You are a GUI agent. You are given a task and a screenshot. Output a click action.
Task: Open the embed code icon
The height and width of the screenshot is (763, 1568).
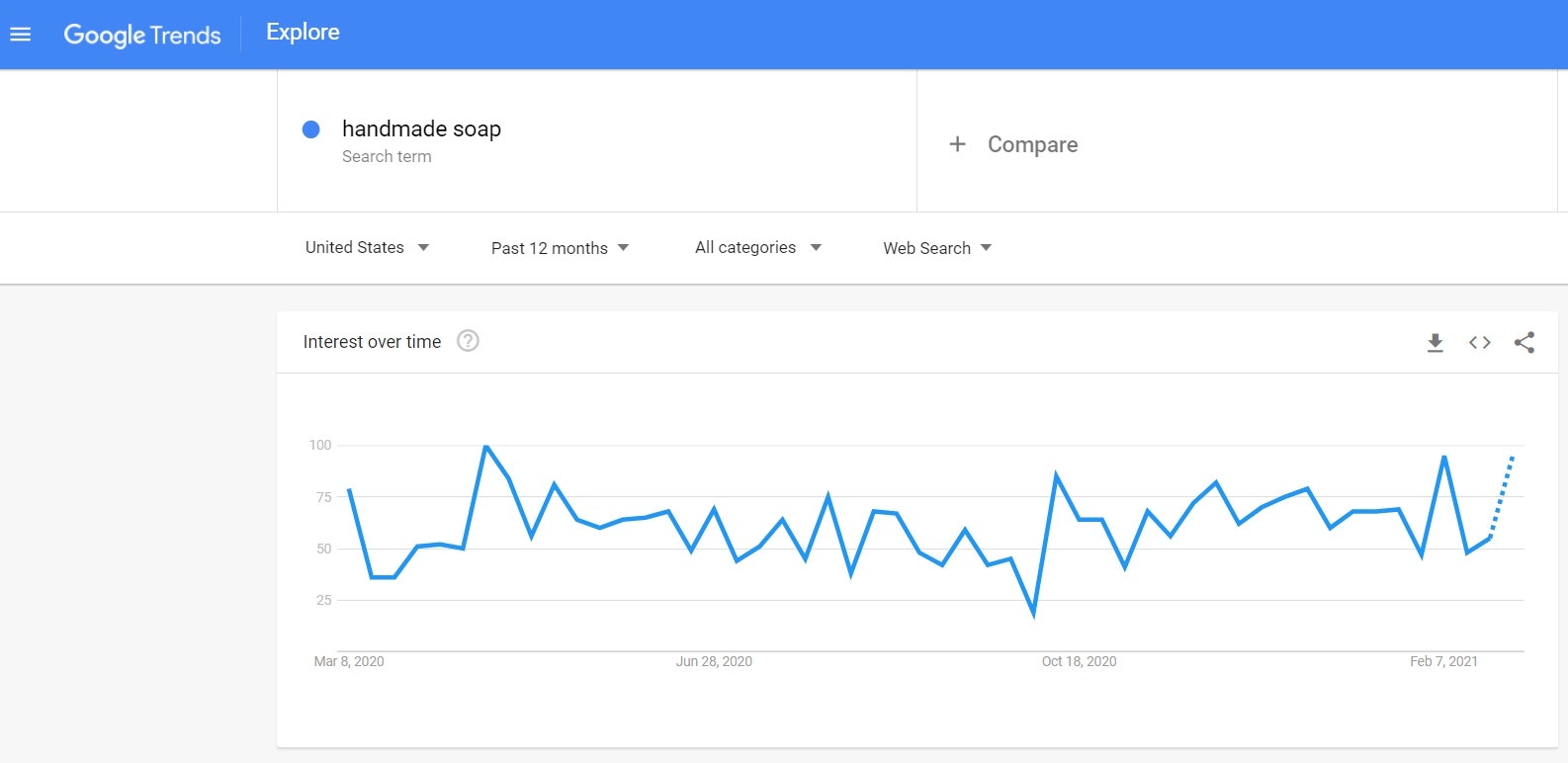pos(1479,343)
